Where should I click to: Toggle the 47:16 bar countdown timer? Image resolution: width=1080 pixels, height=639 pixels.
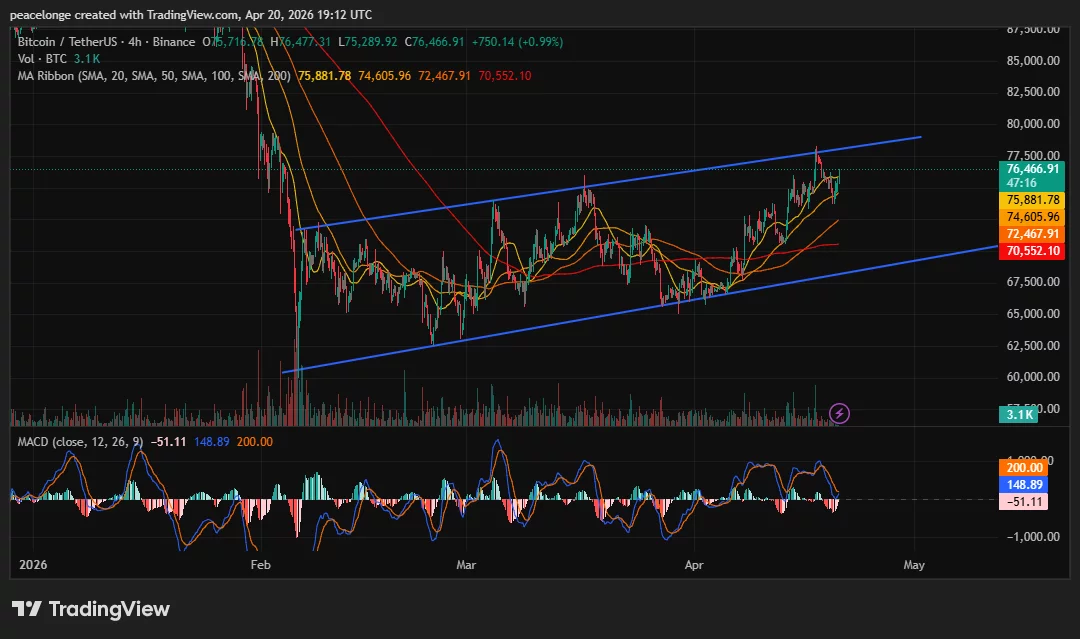point(1032,184)
